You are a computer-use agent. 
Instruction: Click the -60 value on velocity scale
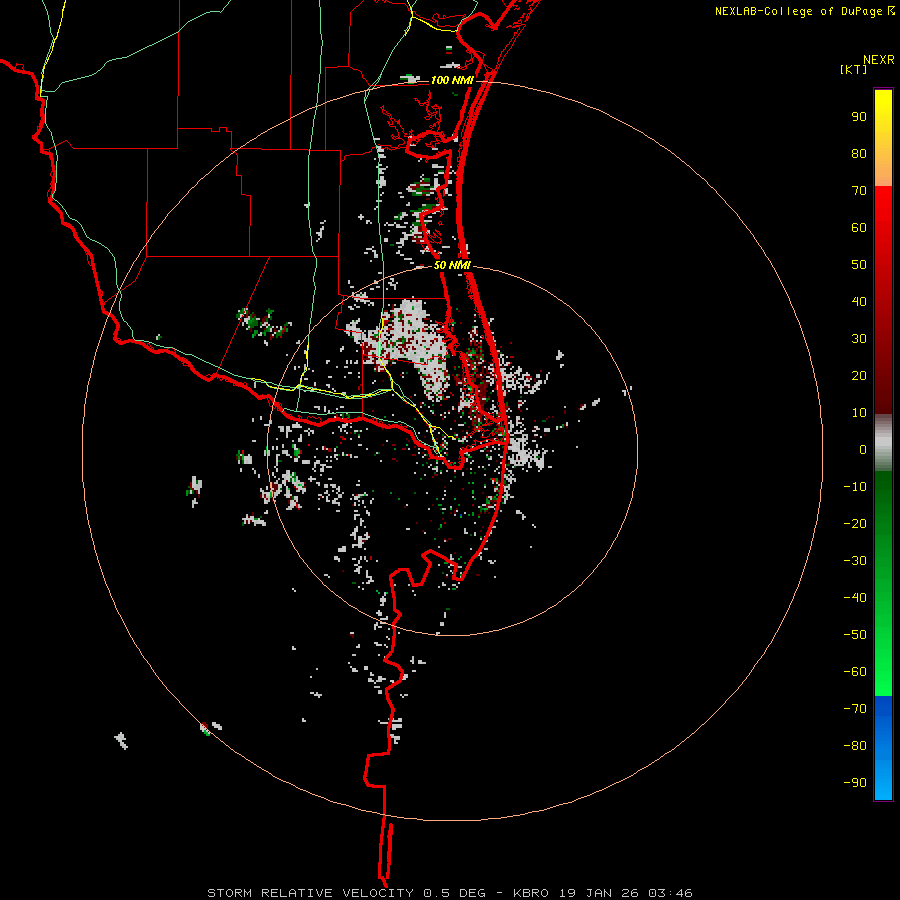pyautogui.click(x=855, y=672)
